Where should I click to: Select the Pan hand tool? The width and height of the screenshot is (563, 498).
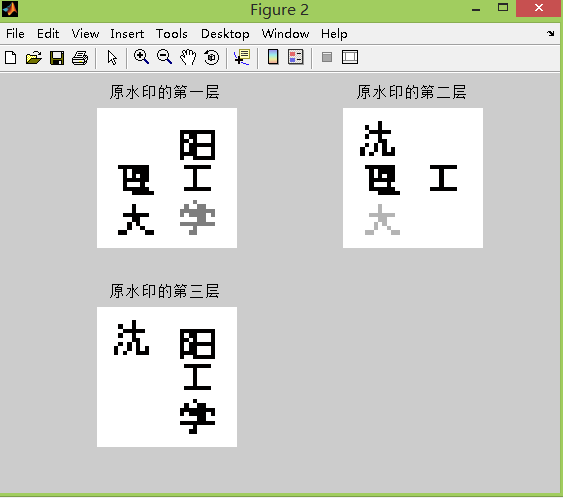tap(188, 57)
